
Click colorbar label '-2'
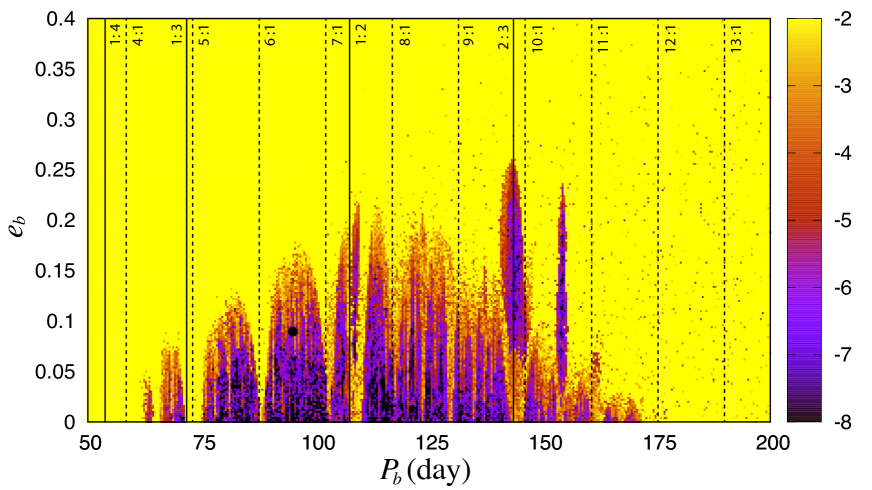point(843,19)
